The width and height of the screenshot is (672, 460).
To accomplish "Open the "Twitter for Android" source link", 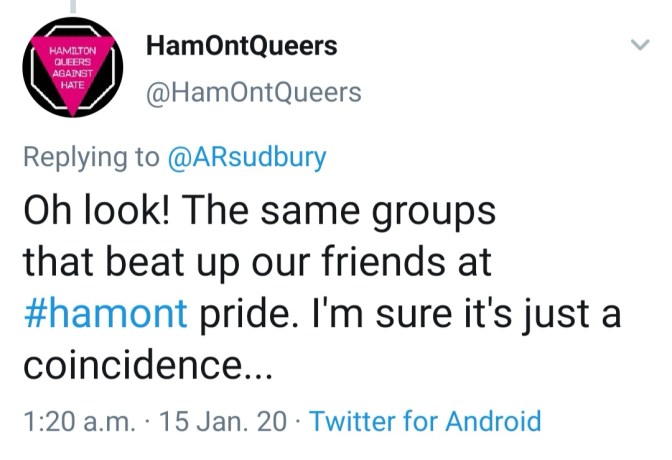I will [425, 421].
